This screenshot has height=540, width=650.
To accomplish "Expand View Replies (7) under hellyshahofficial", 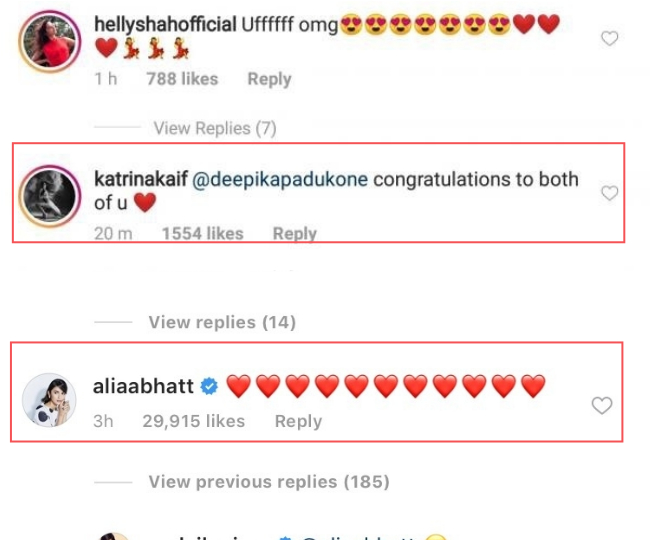I will pos(215,128).
